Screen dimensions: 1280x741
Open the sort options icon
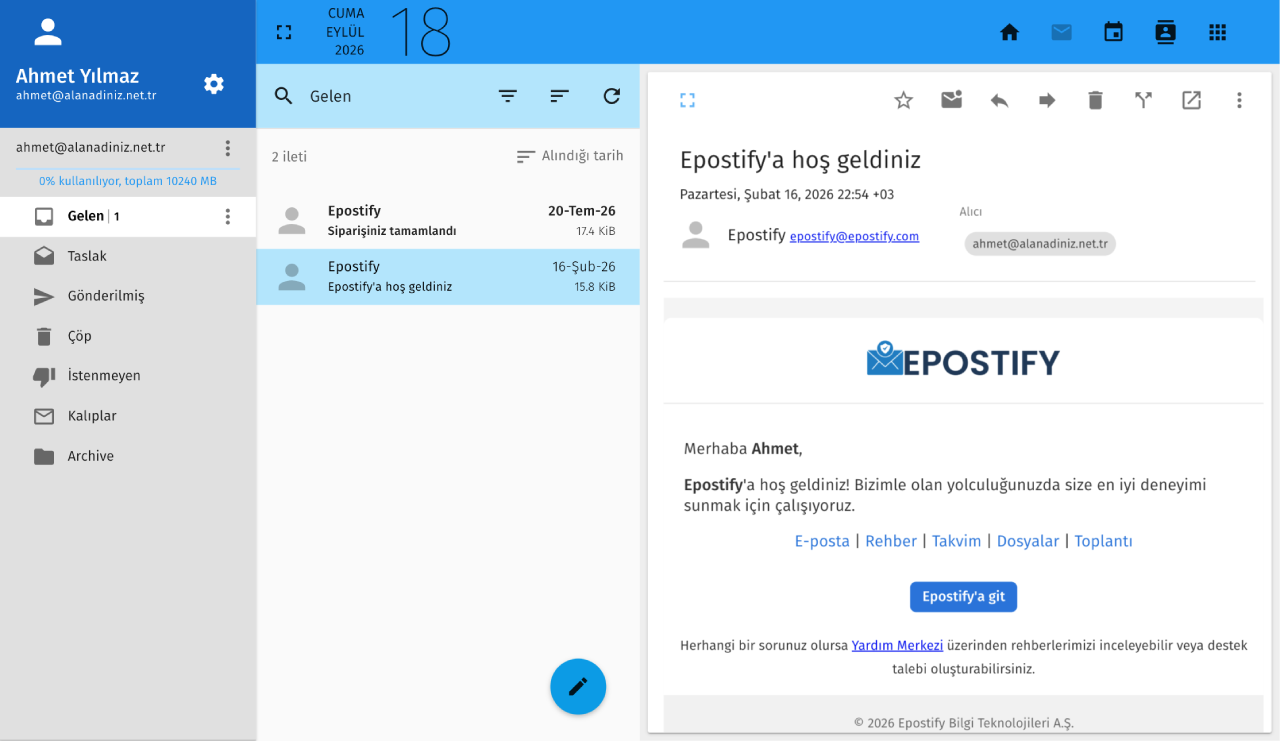click(x=560, y=96)
